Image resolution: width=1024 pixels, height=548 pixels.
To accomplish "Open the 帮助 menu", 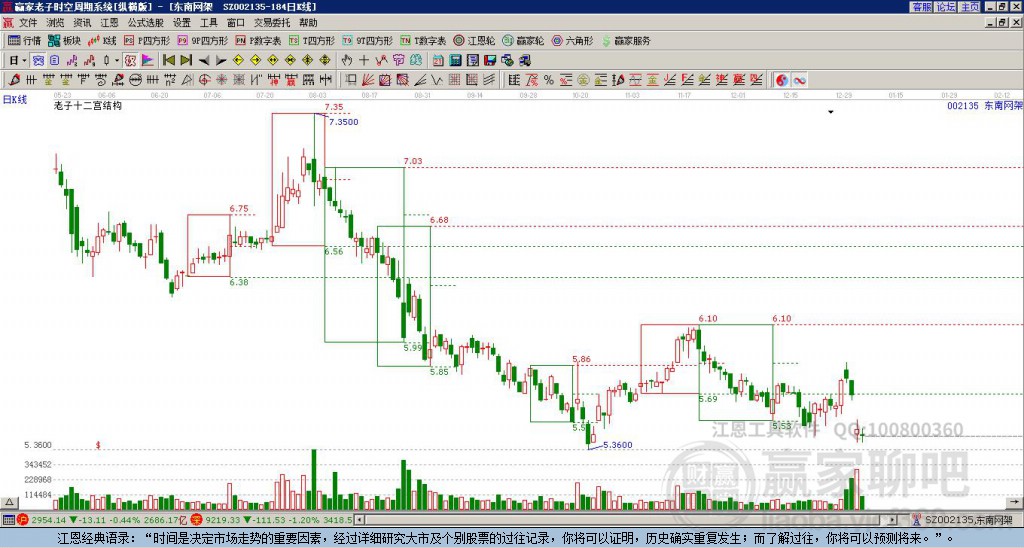I will (x=308, y=23).
